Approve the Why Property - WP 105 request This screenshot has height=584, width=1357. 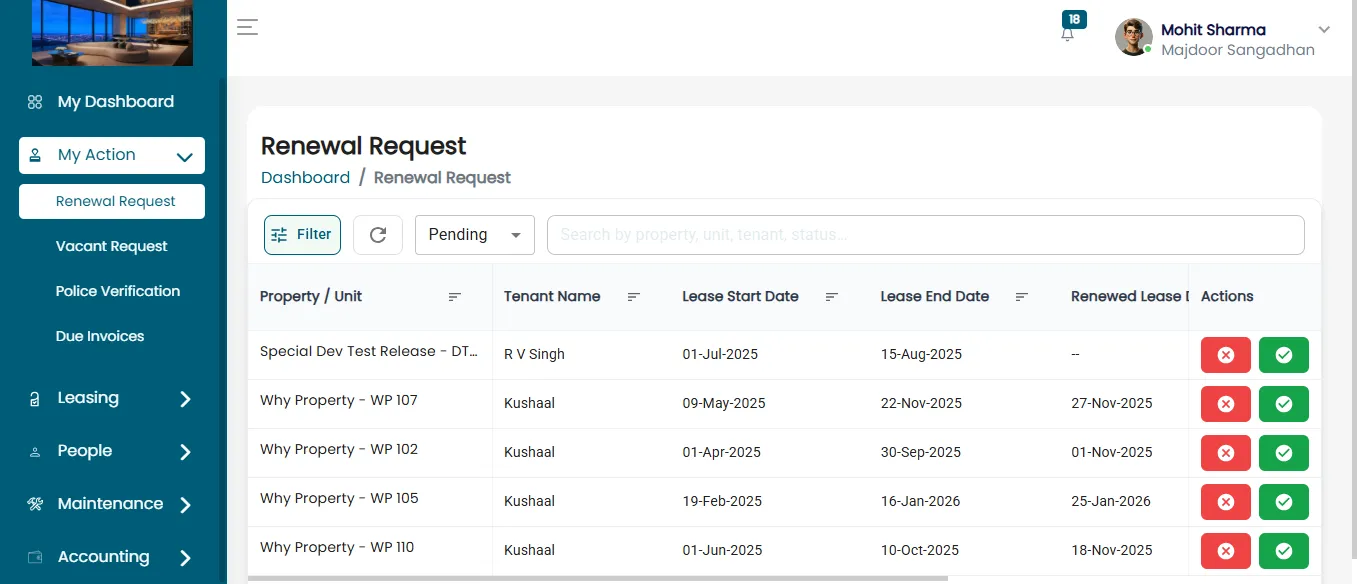coord(1284,502)
